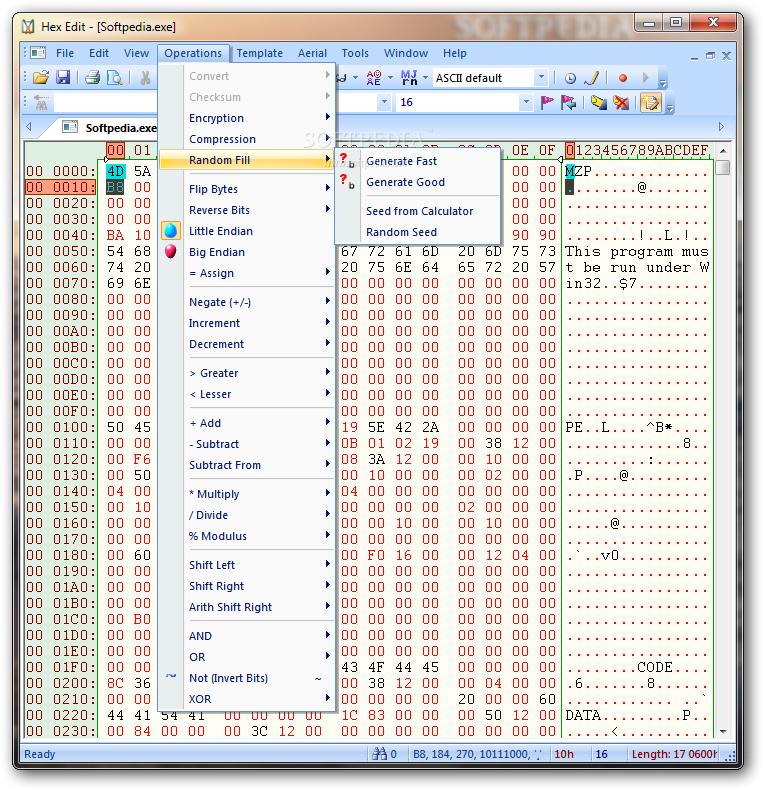
Task: Choose Increment menu item
Action: click(x=247, y=323)
